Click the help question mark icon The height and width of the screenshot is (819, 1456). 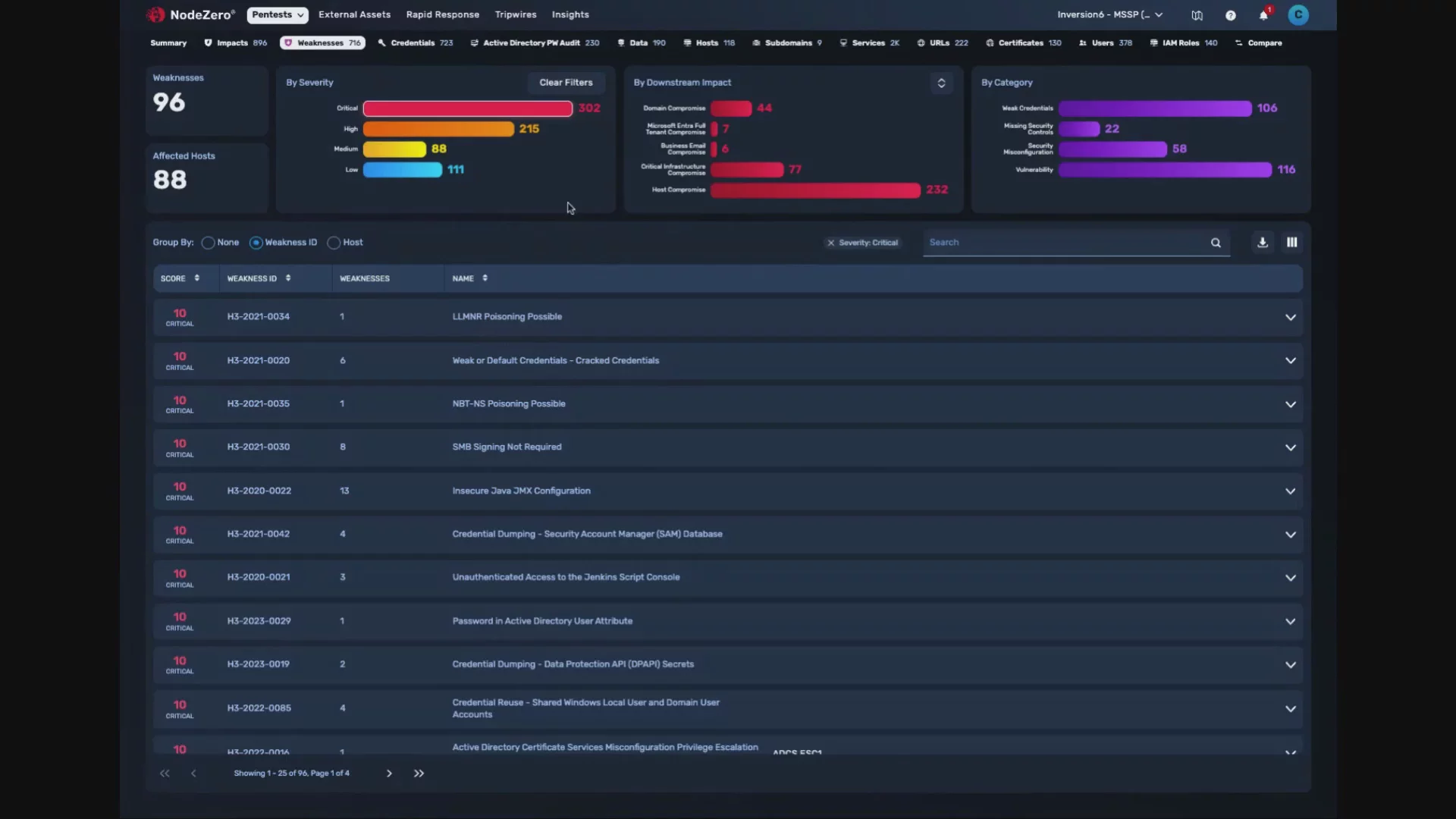pyautogui.click(x=1231, y=15)
